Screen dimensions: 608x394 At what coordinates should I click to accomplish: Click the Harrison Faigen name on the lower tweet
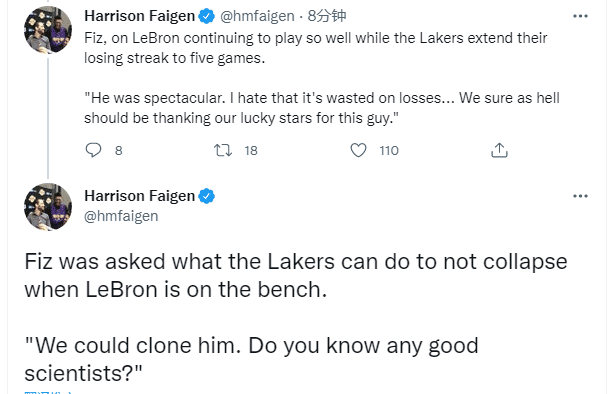coord(140,196)
